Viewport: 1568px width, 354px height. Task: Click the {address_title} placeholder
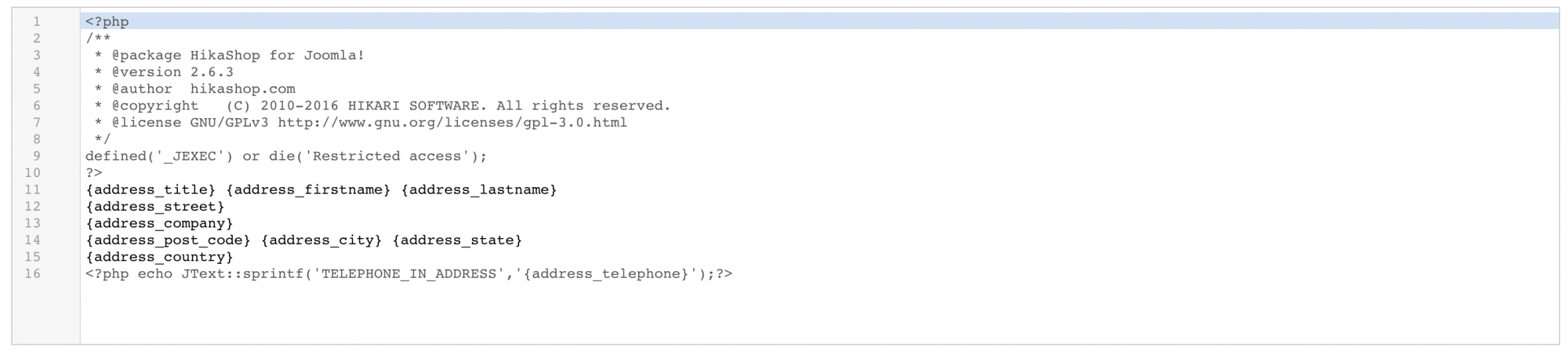(151, 190)
